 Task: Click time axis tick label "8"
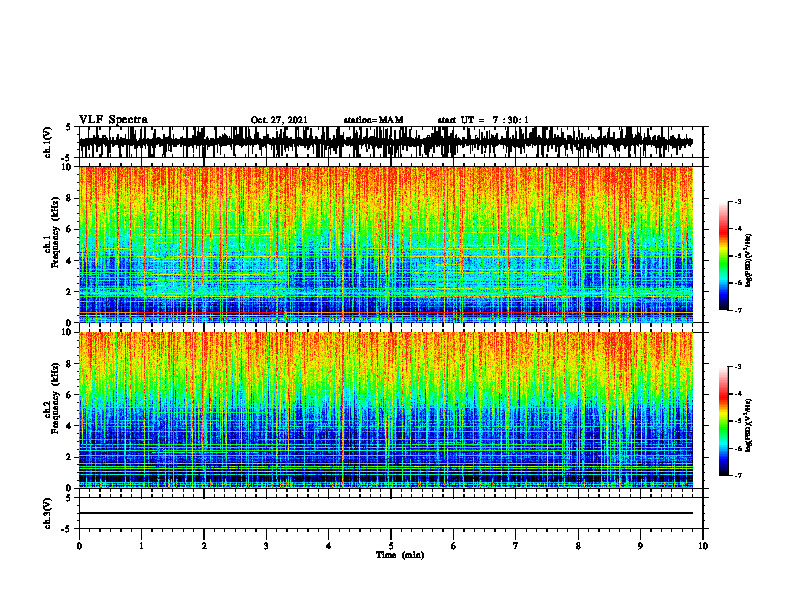click(x=578, y=546)
